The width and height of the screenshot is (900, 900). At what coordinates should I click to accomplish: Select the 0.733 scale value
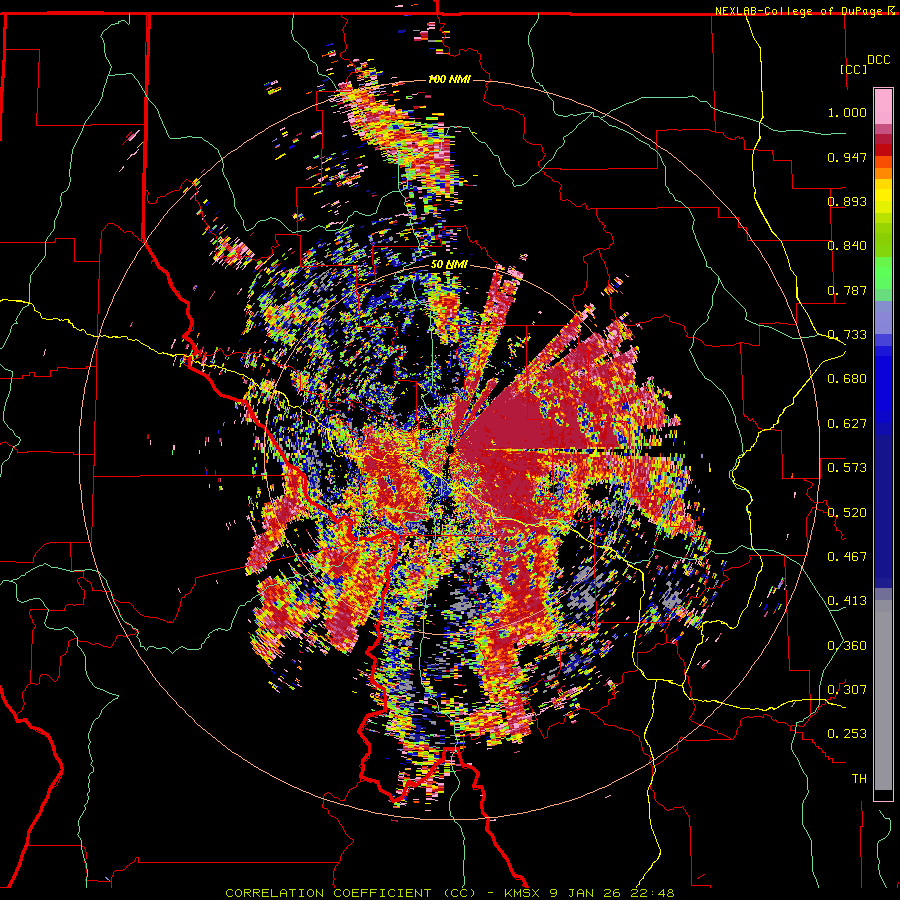pos(847,335)
